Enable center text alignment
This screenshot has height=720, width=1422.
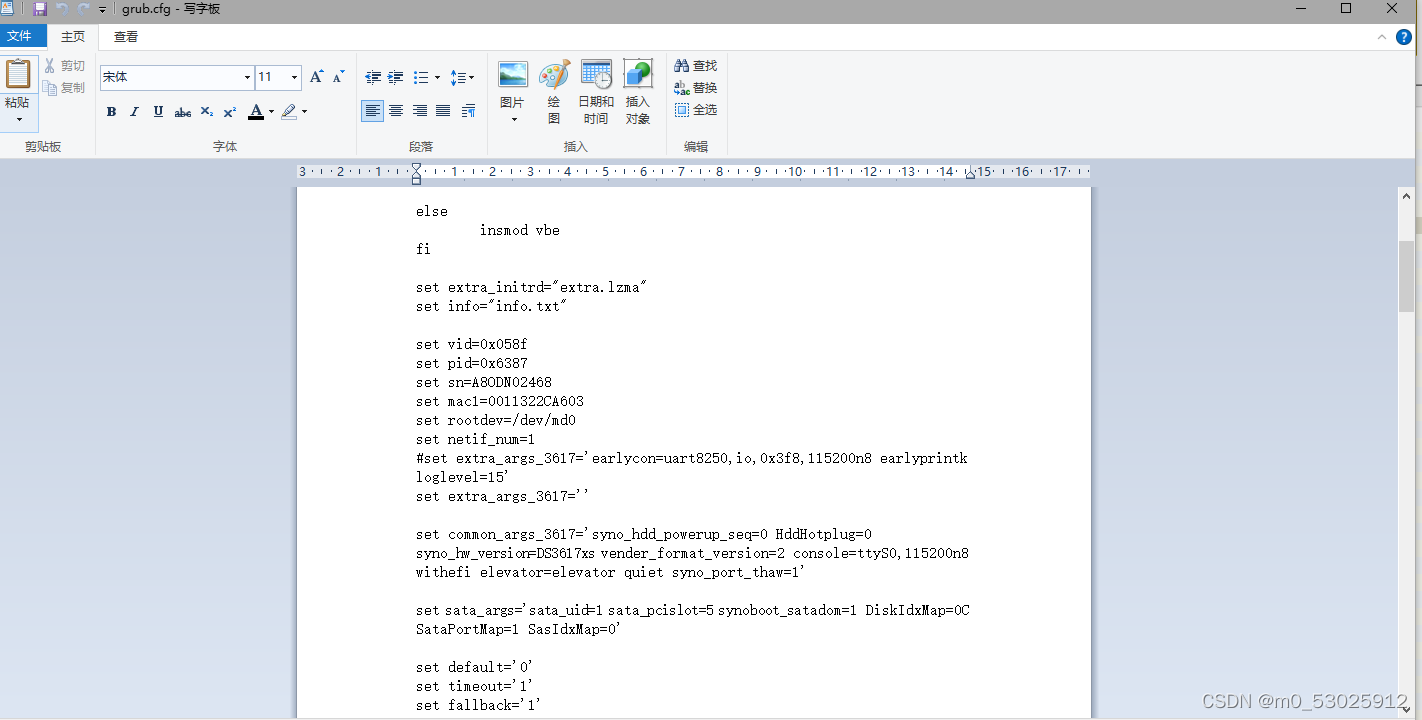click(396, 111)
